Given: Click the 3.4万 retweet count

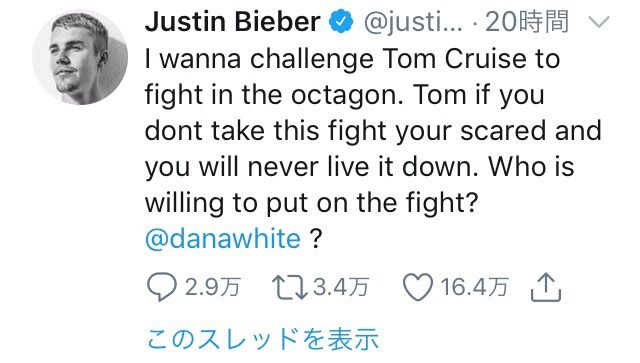Looking at the screenshot, I should click(341, 287).
